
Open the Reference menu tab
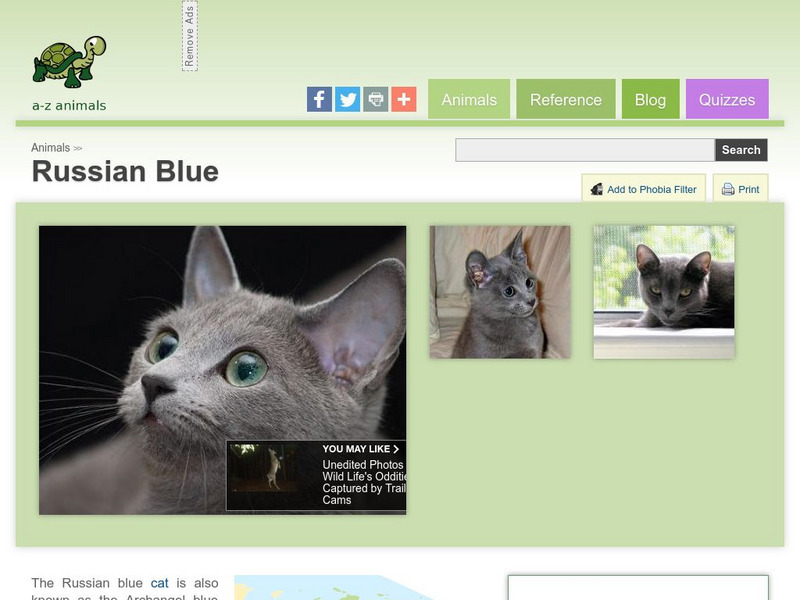(x=566, y=99)
